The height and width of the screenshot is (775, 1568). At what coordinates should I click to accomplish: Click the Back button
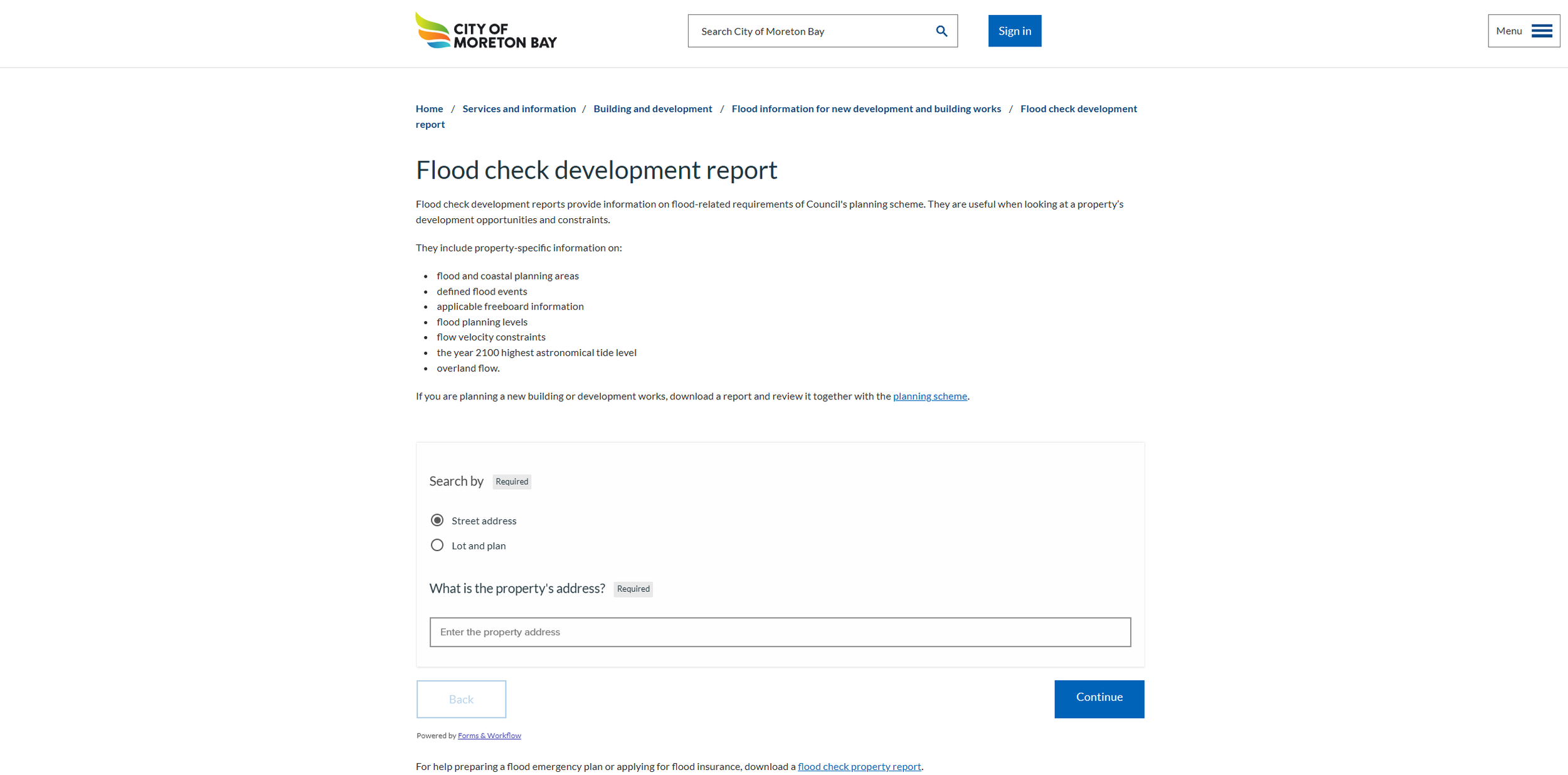(461, 699)
